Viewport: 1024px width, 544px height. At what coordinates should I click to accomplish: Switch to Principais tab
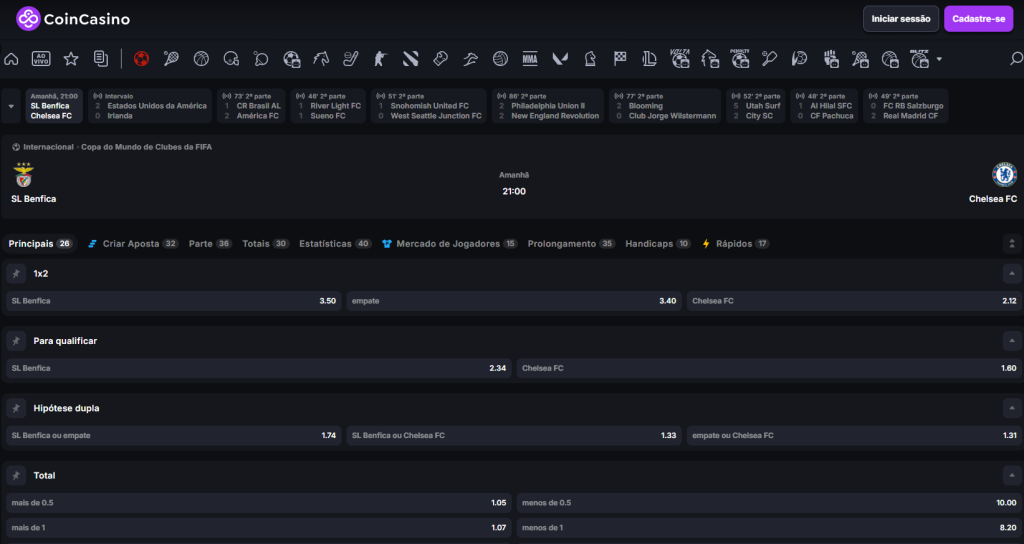[40, 244]
